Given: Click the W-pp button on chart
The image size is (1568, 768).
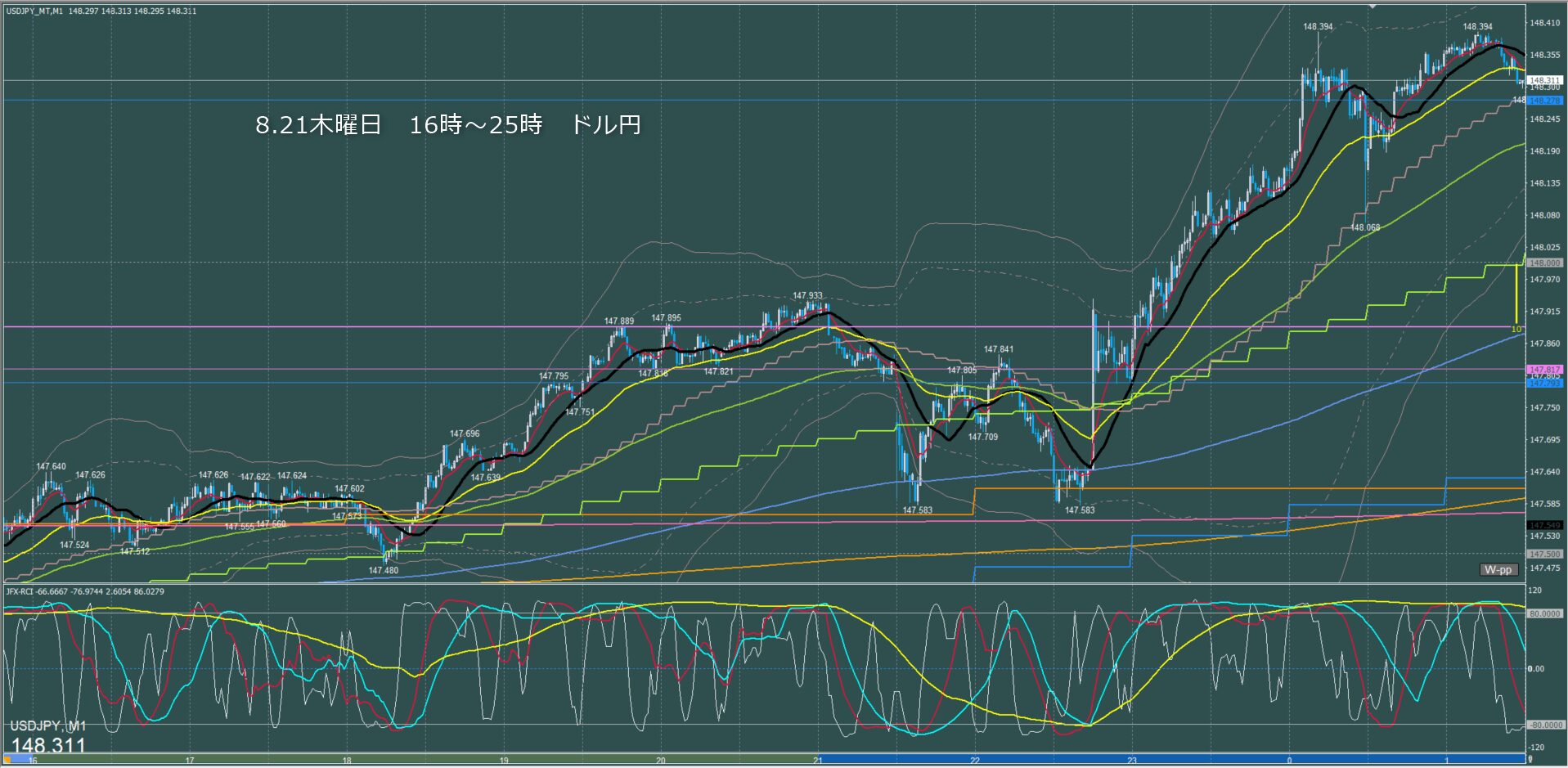Looking at the screenshot, I should coord(1498,569).
